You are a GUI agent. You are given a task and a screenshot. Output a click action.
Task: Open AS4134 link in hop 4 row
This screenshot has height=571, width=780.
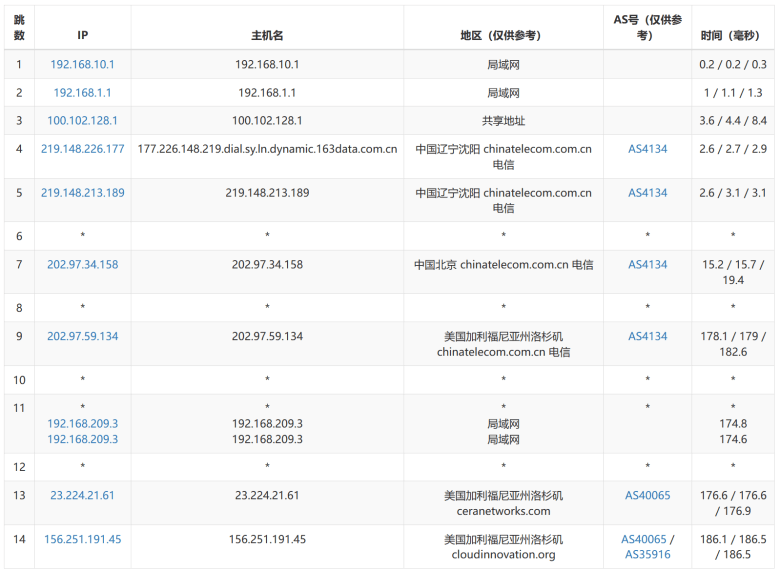[648, 149]
